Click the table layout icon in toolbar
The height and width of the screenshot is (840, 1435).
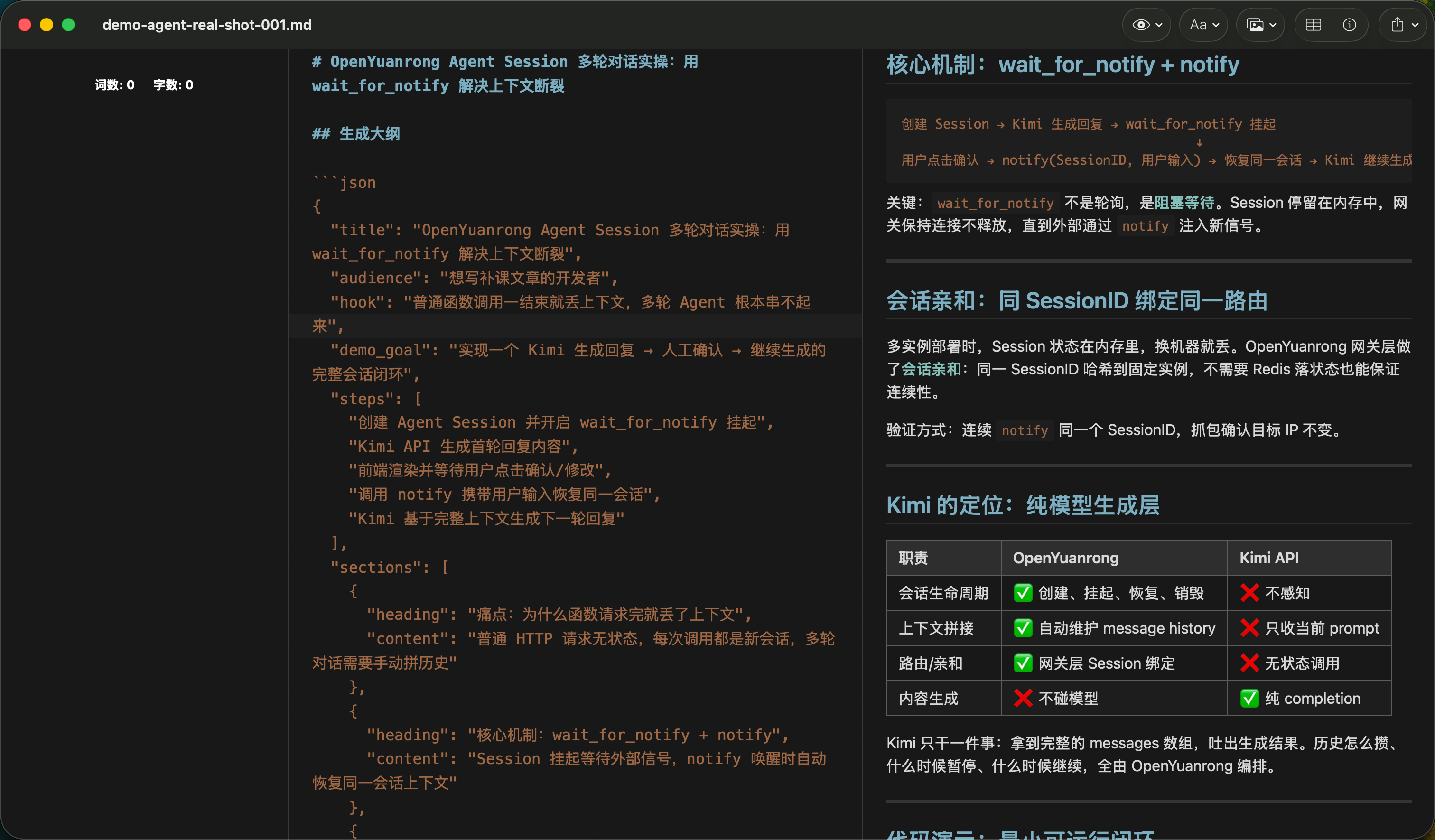1313,25
